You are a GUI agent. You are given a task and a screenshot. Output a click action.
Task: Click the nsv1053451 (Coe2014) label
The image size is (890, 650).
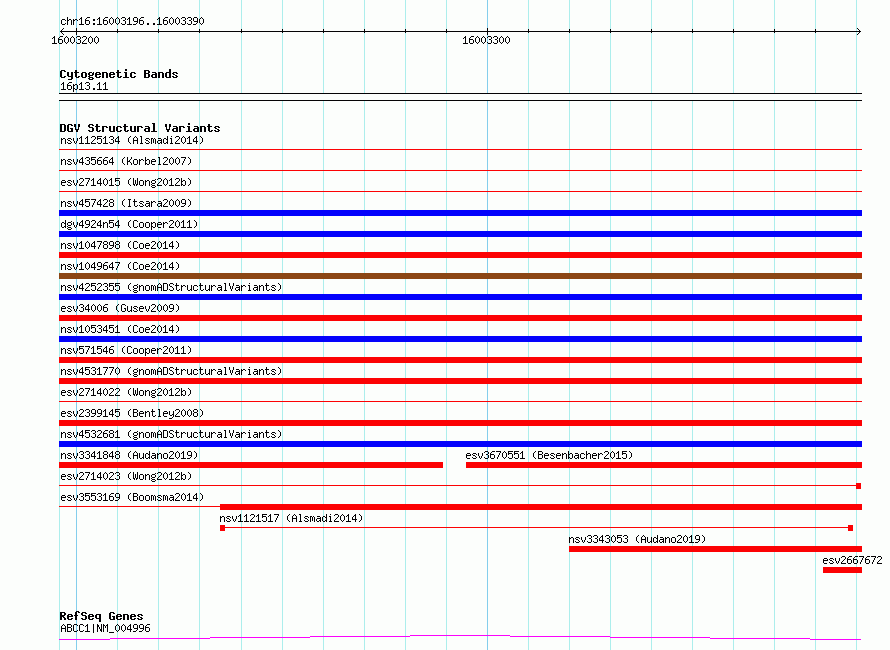coord(120,329)
